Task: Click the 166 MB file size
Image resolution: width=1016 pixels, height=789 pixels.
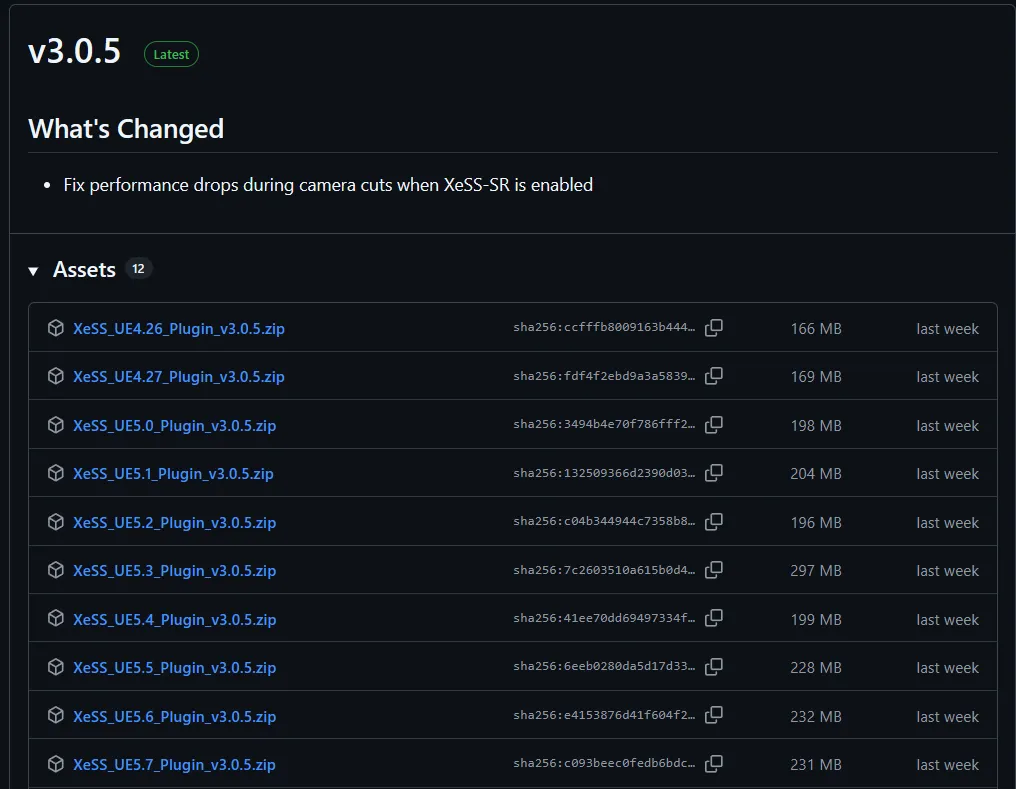Action: (x=816, y=328)
